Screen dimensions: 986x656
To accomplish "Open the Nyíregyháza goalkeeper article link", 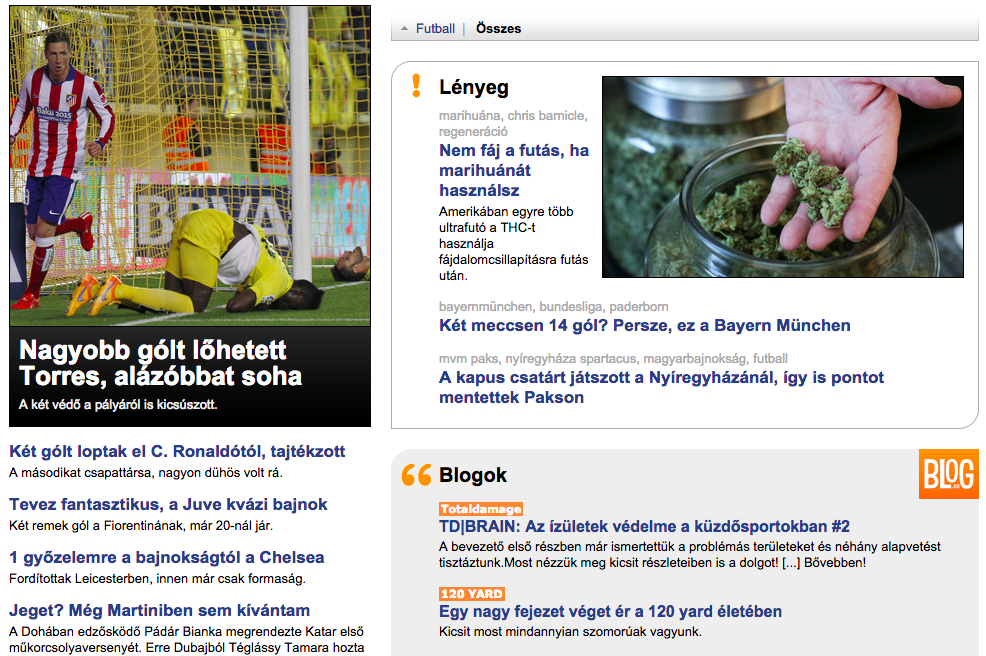I will point(661,387).
